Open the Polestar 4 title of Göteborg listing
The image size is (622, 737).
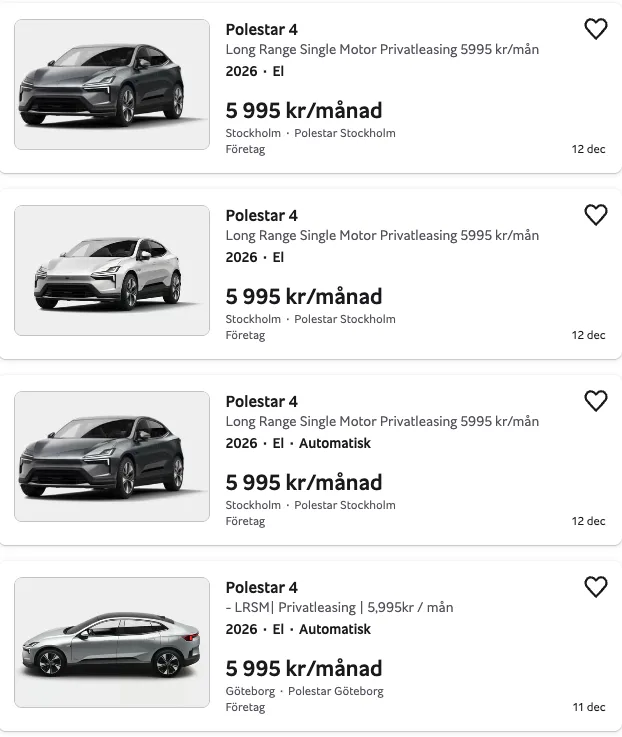261,588
